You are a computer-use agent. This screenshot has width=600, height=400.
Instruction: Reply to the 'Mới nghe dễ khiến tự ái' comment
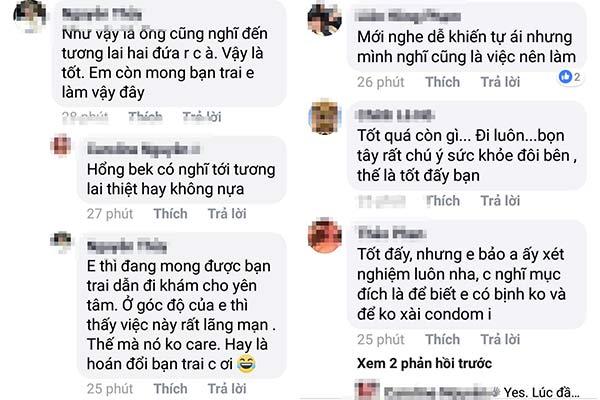500,82
